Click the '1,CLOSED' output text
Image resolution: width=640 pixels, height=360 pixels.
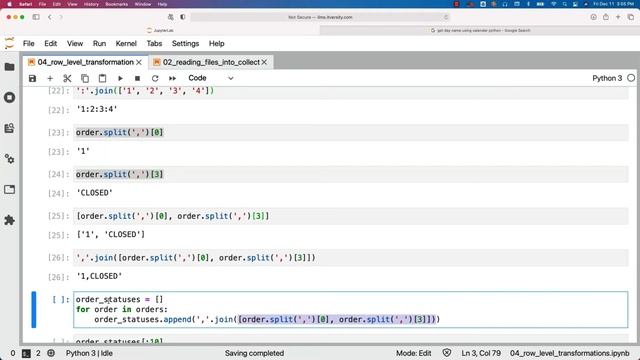tap(99, 276)
